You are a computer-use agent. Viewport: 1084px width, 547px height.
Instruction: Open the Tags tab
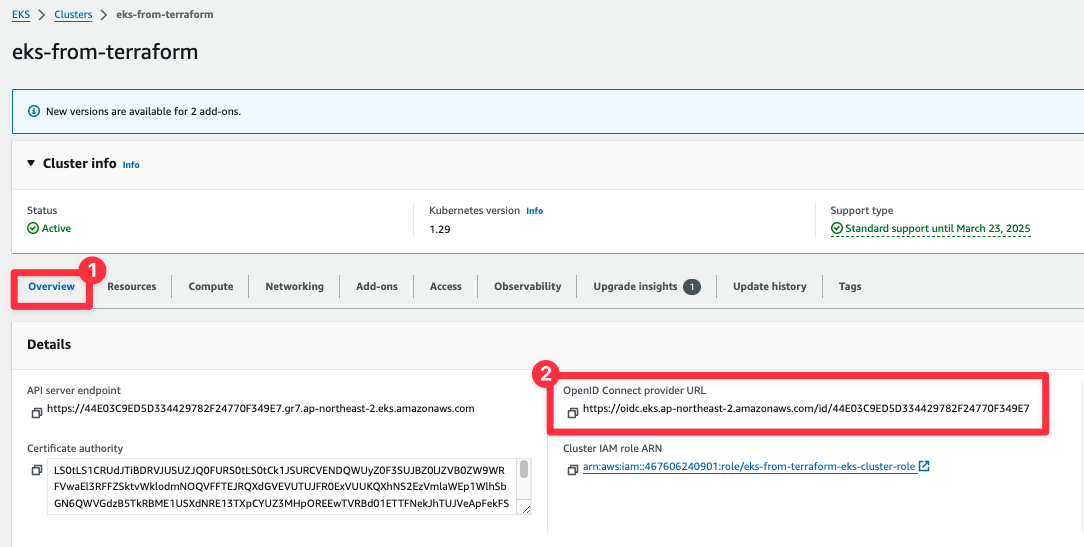850,286
